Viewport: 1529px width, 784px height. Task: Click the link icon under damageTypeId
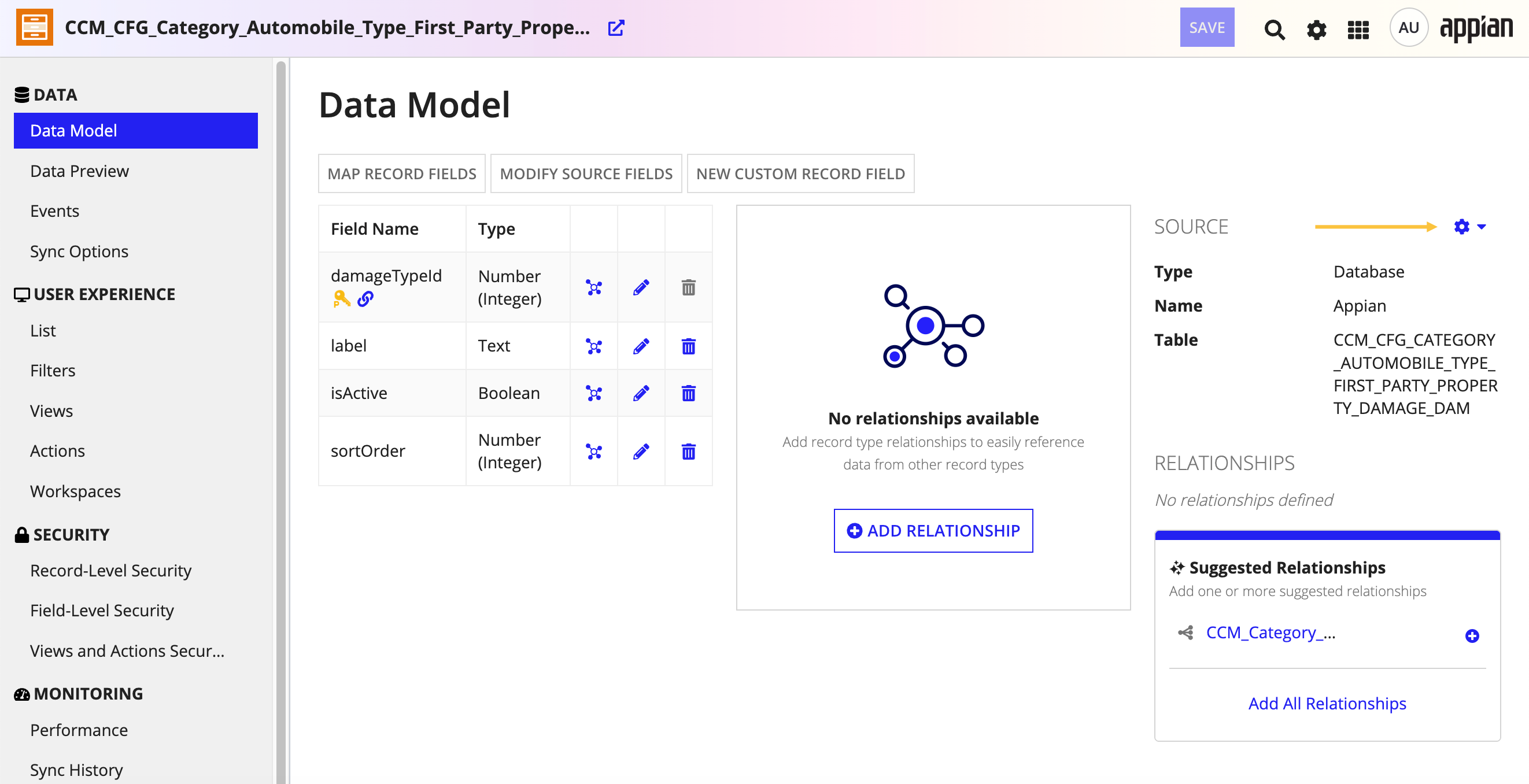tap(365, 299)
